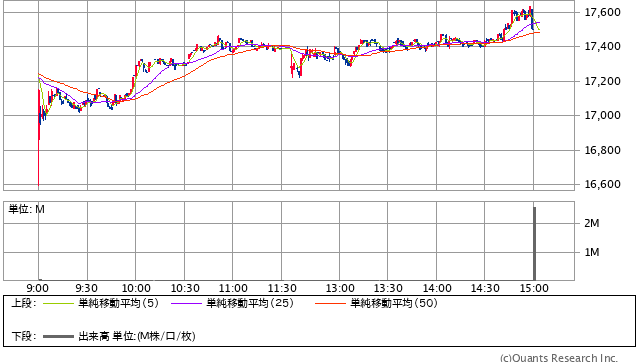Click the 11:30 time axis label
638x362 pixels.
tap(282, 288)
